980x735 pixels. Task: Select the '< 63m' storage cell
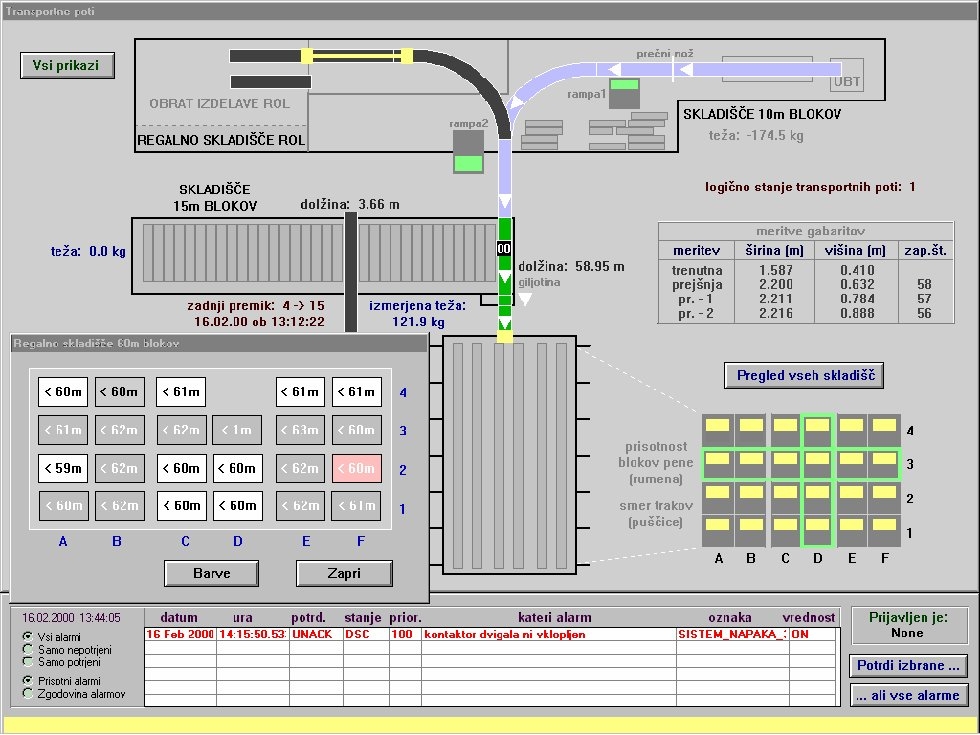(x=301, y=430)
